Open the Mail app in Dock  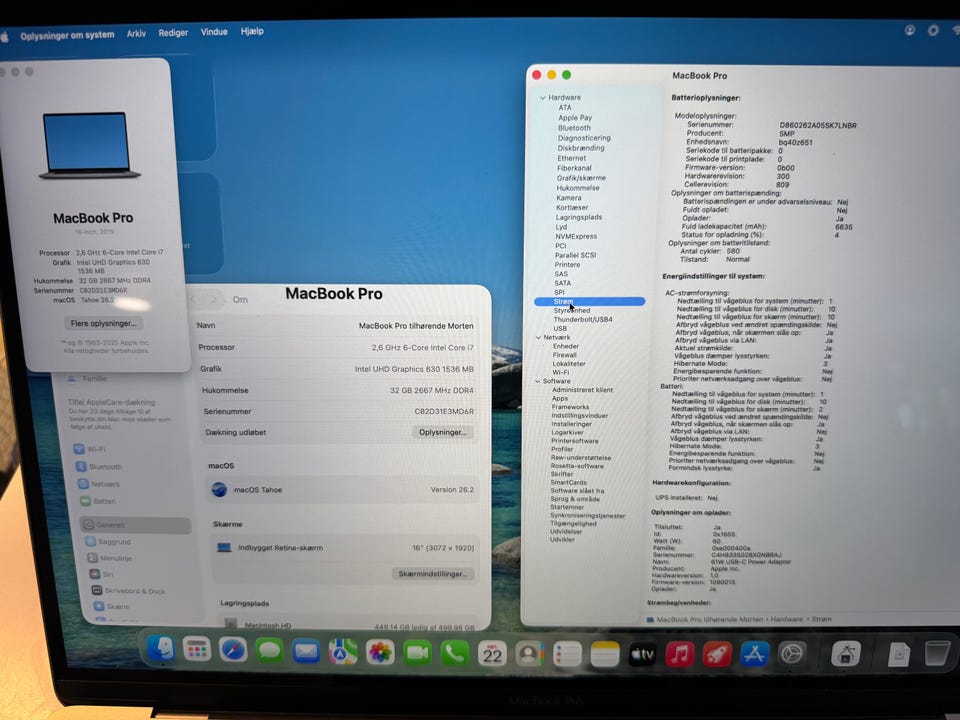coord(306,651)
